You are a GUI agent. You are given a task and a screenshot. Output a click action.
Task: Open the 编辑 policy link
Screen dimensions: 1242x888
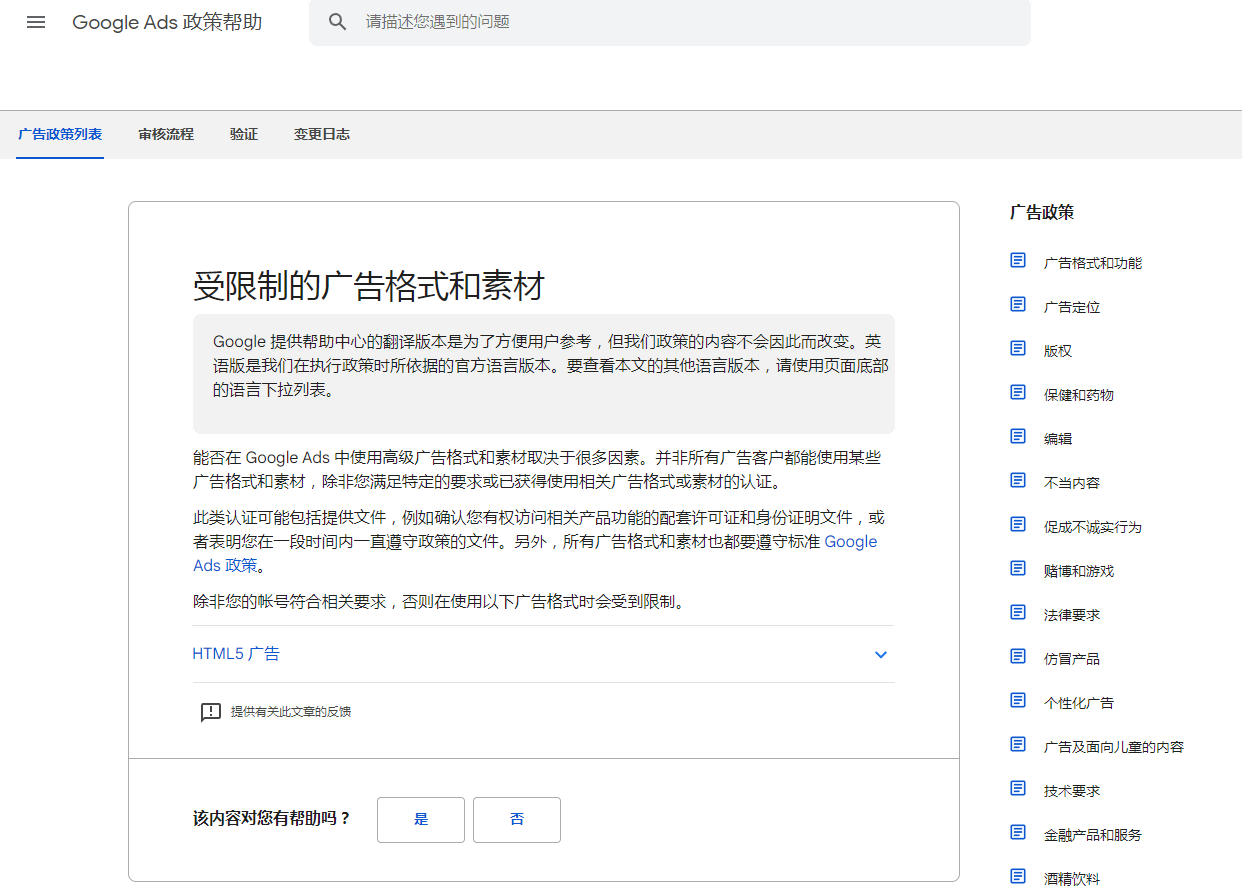(1058, 439)
